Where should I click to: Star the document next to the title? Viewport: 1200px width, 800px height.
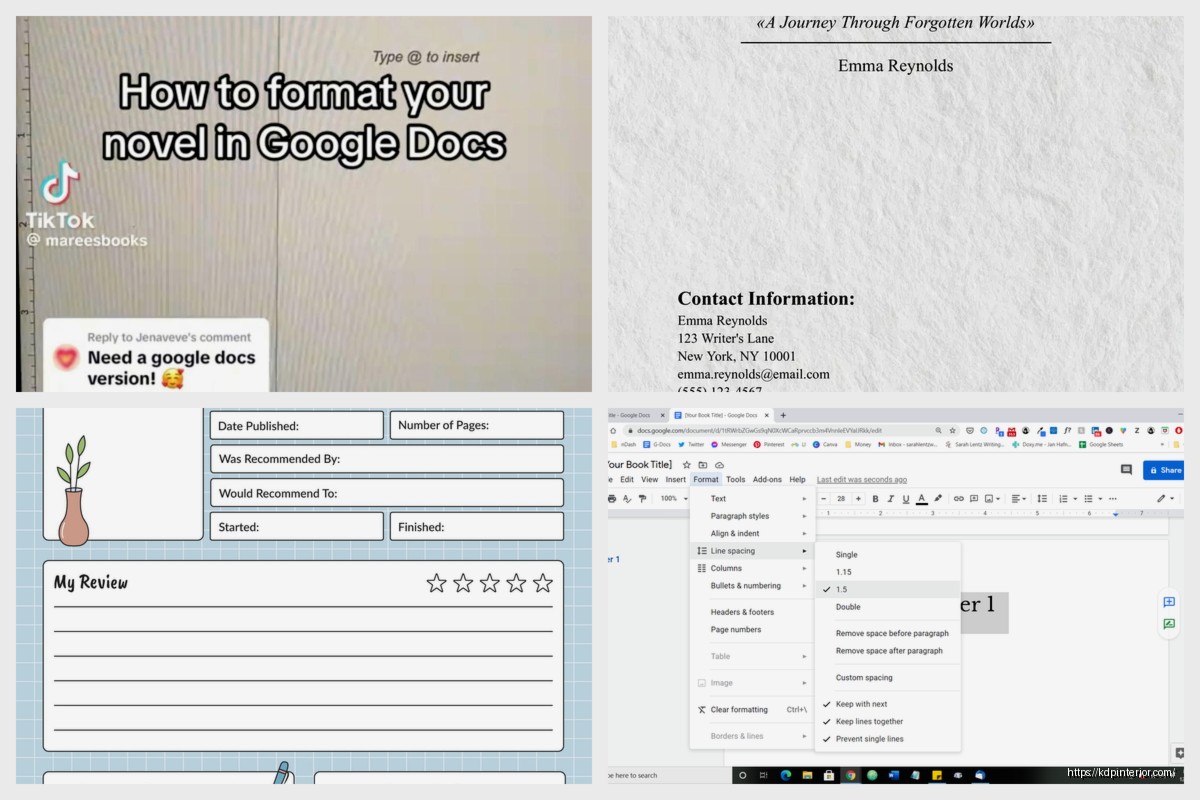[687, 465]
